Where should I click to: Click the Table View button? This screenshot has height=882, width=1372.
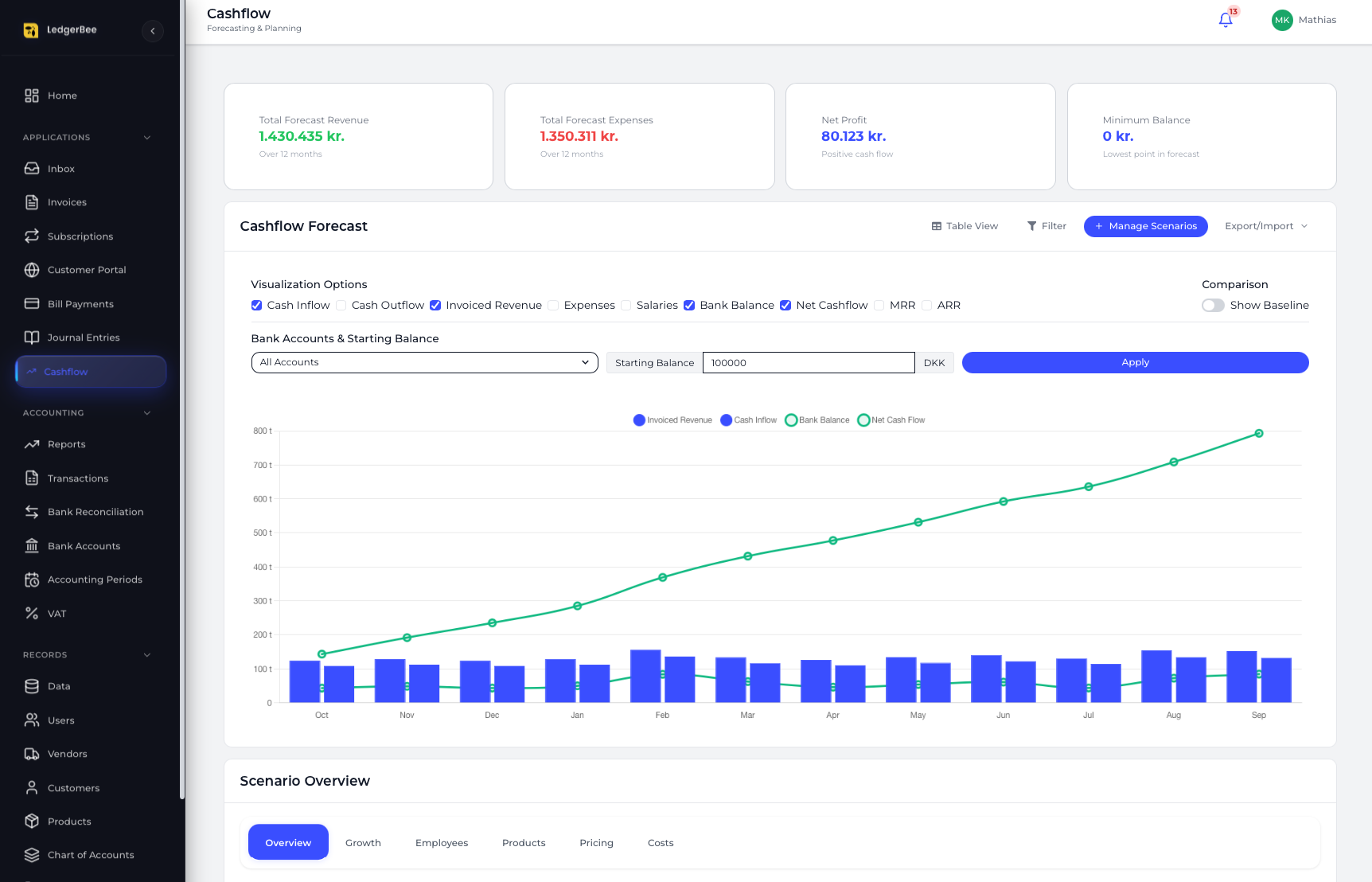965,226
